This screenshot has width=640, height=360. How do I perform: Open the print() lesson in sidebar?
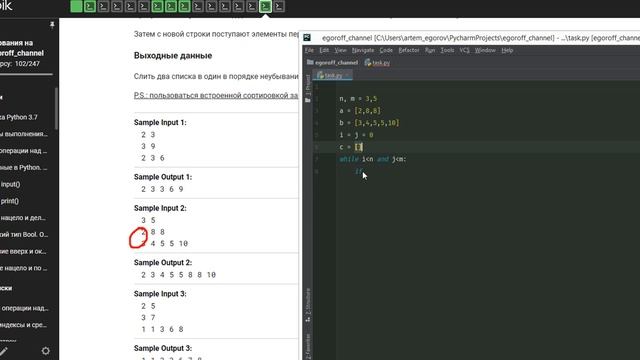pyautogui.click(x=9, y=201)
